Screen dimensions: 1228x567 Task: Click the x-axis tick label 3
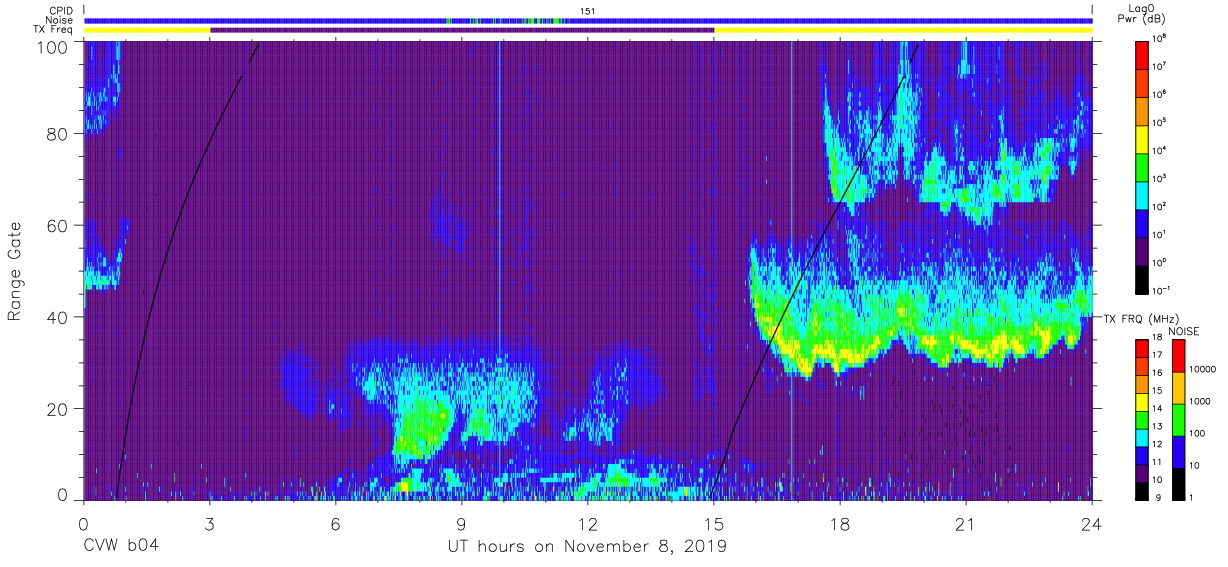tap(210, 524)
